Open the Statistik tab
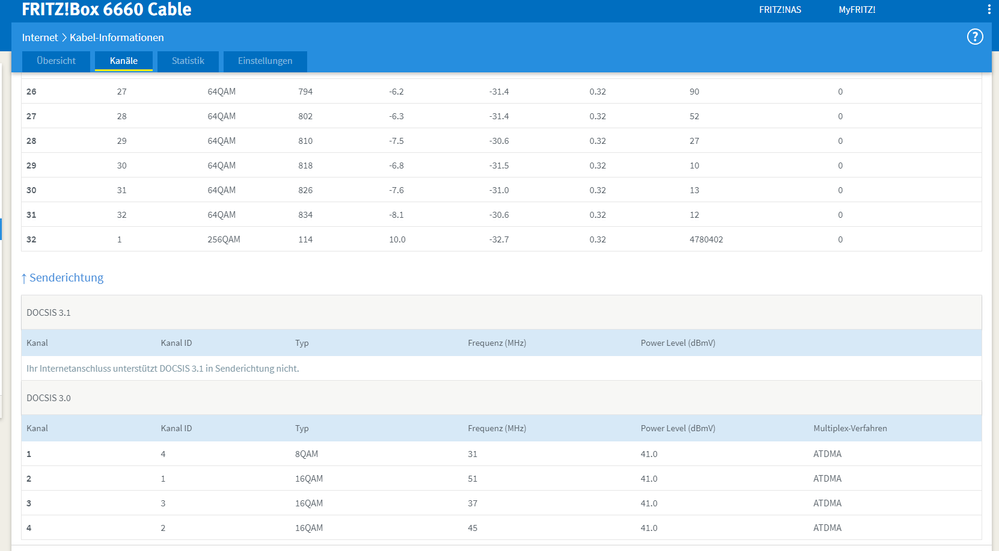 (x=188, y=61)
